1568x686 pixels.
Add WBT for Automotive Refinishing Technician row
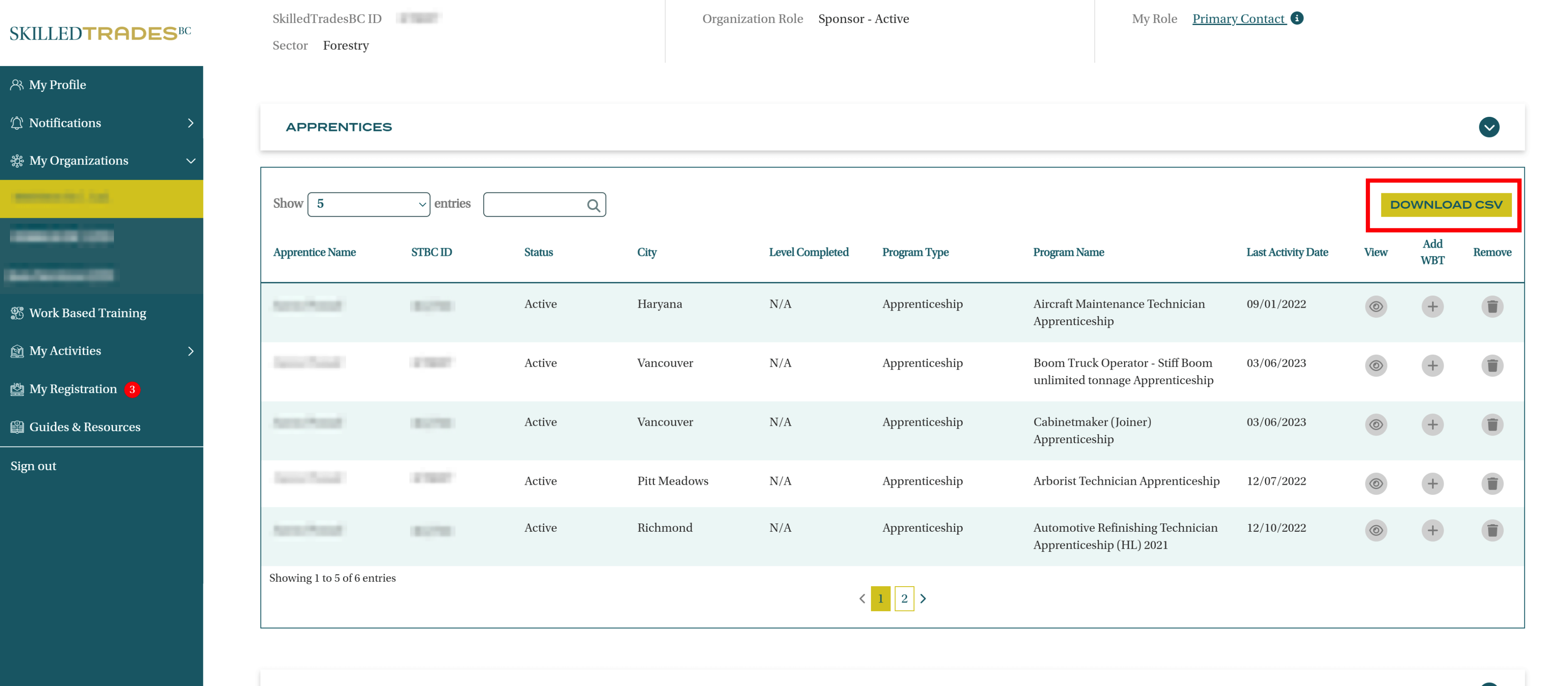1432,530
